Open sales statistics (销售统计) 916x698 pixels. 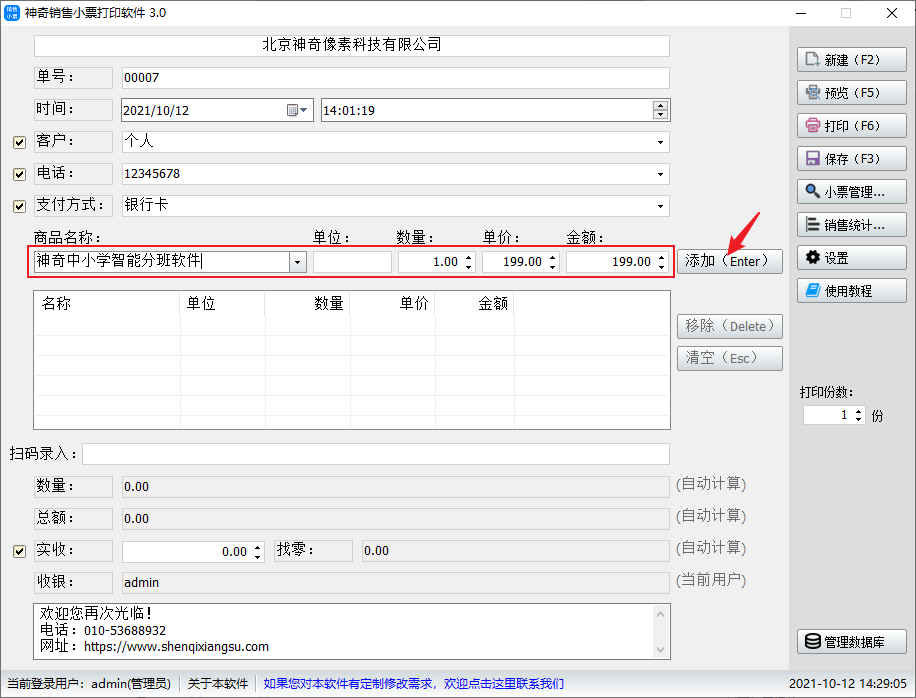point(851,225)
